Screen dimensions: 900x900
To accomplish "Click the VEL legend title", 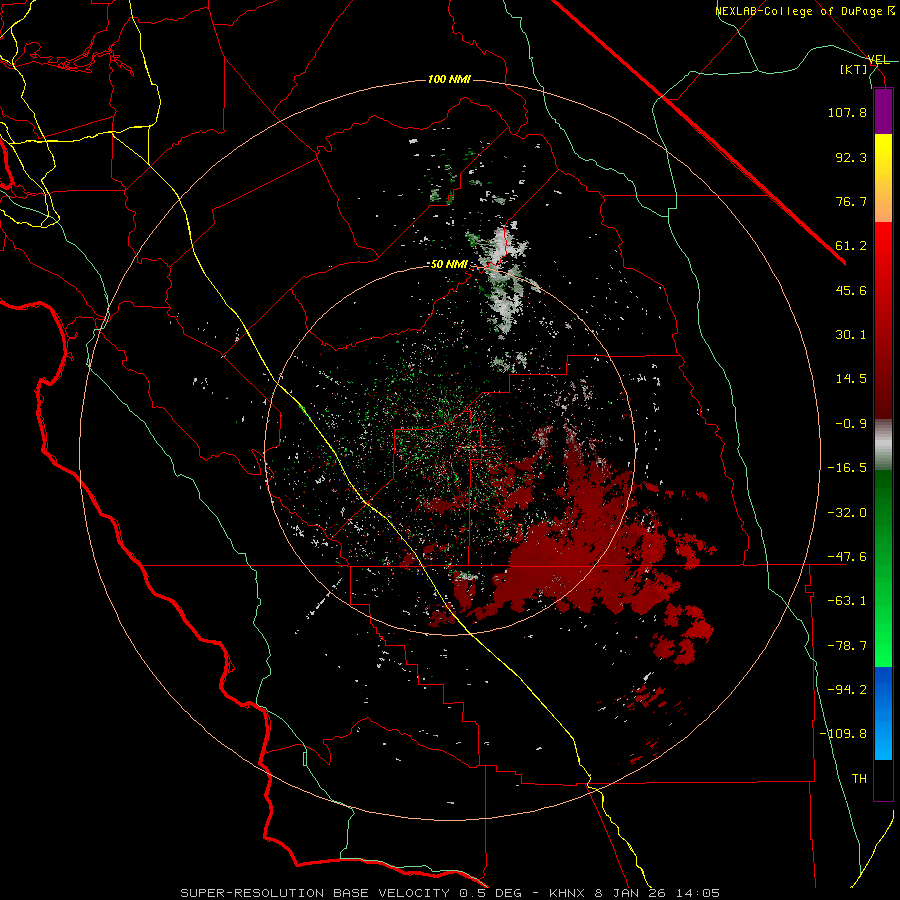I will point(878,60).
